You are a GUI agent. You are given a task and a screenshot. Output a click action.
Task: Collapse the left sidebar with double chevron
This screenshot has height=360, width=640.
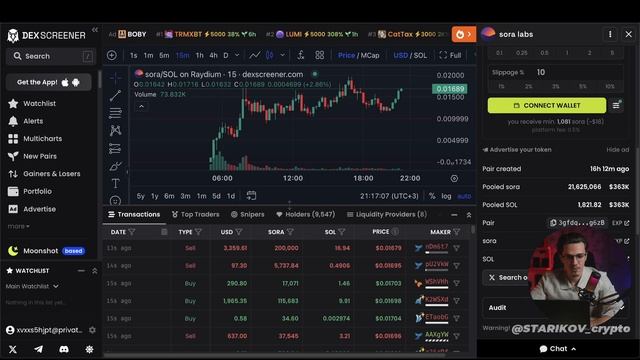pyautogui.click(x=95, y=30)
